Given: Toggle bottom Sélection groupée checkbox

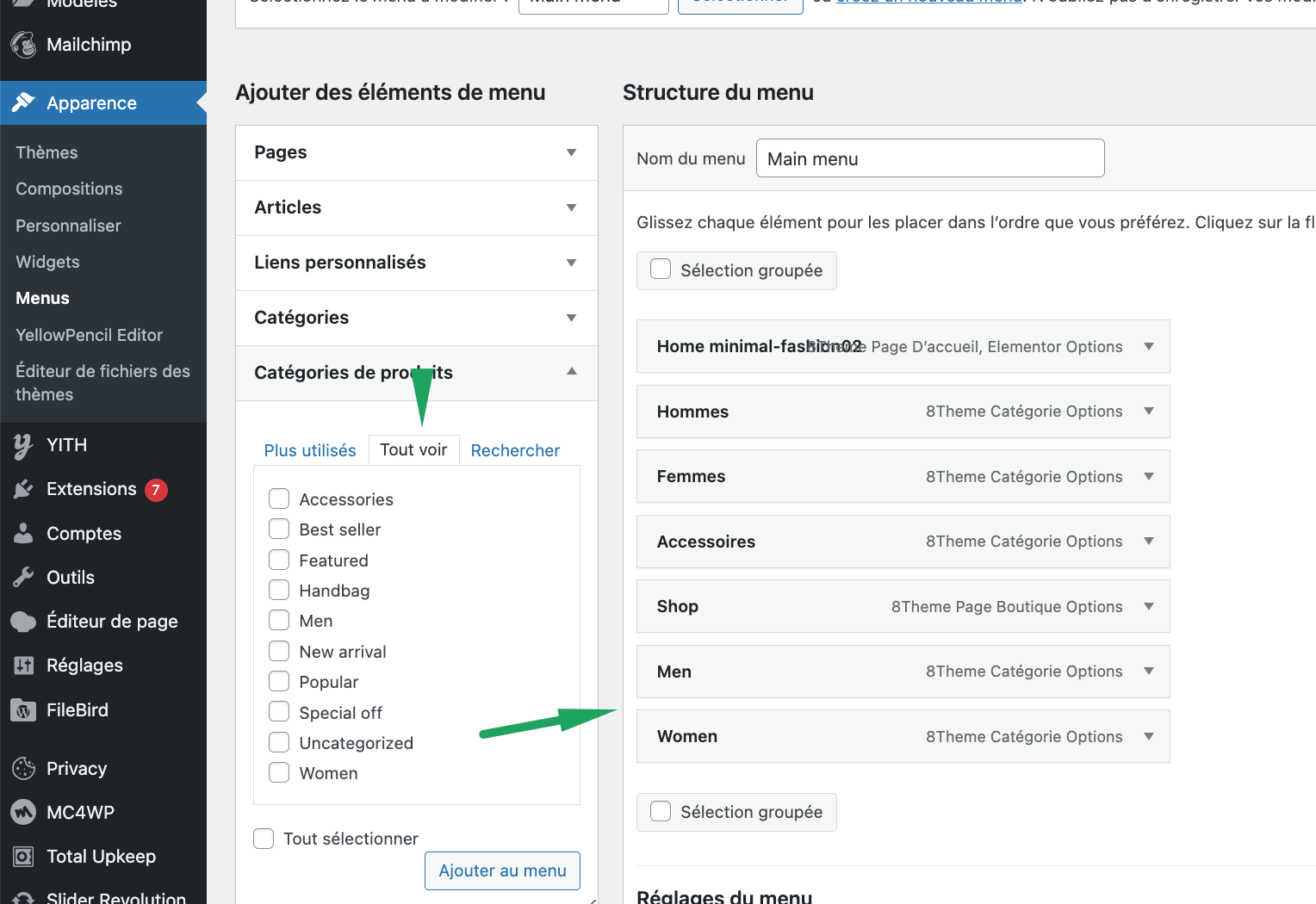Looking at the screenshot, I should (x=661, y=811).
